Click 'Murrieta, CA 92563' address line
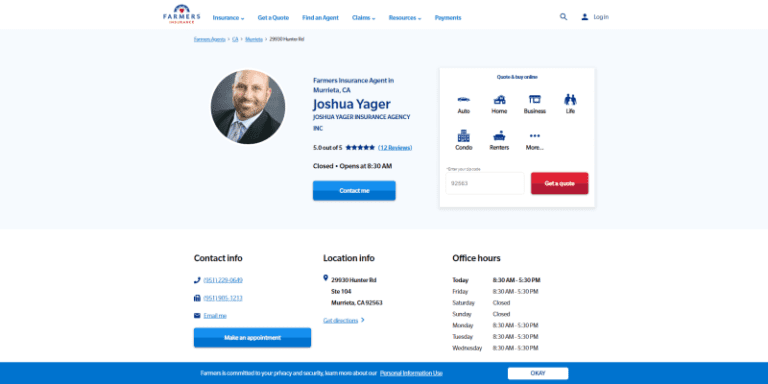Image resolution: width=768 pixels, height=384 pixels. click(x=357, y=303)
